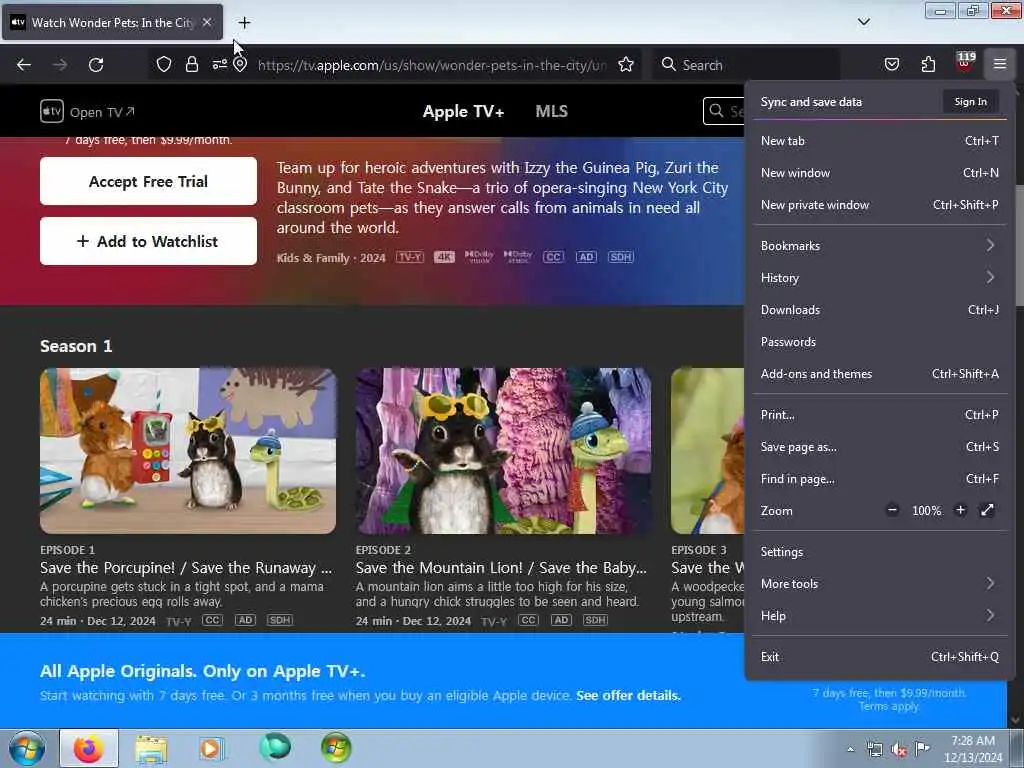
Task: Enter full screen with zoom arrows icon
Action: pos(987,511)
